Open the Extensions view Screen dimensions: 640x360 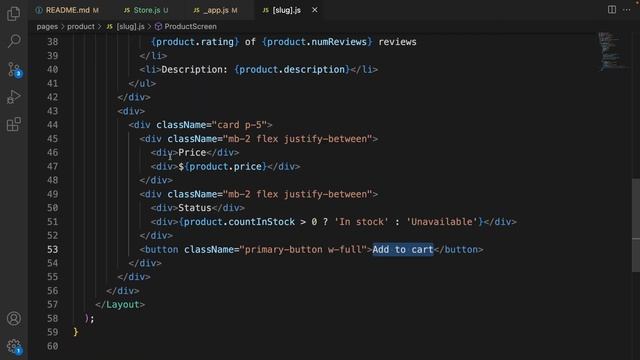pyautogui.click(x=13, y=124)
